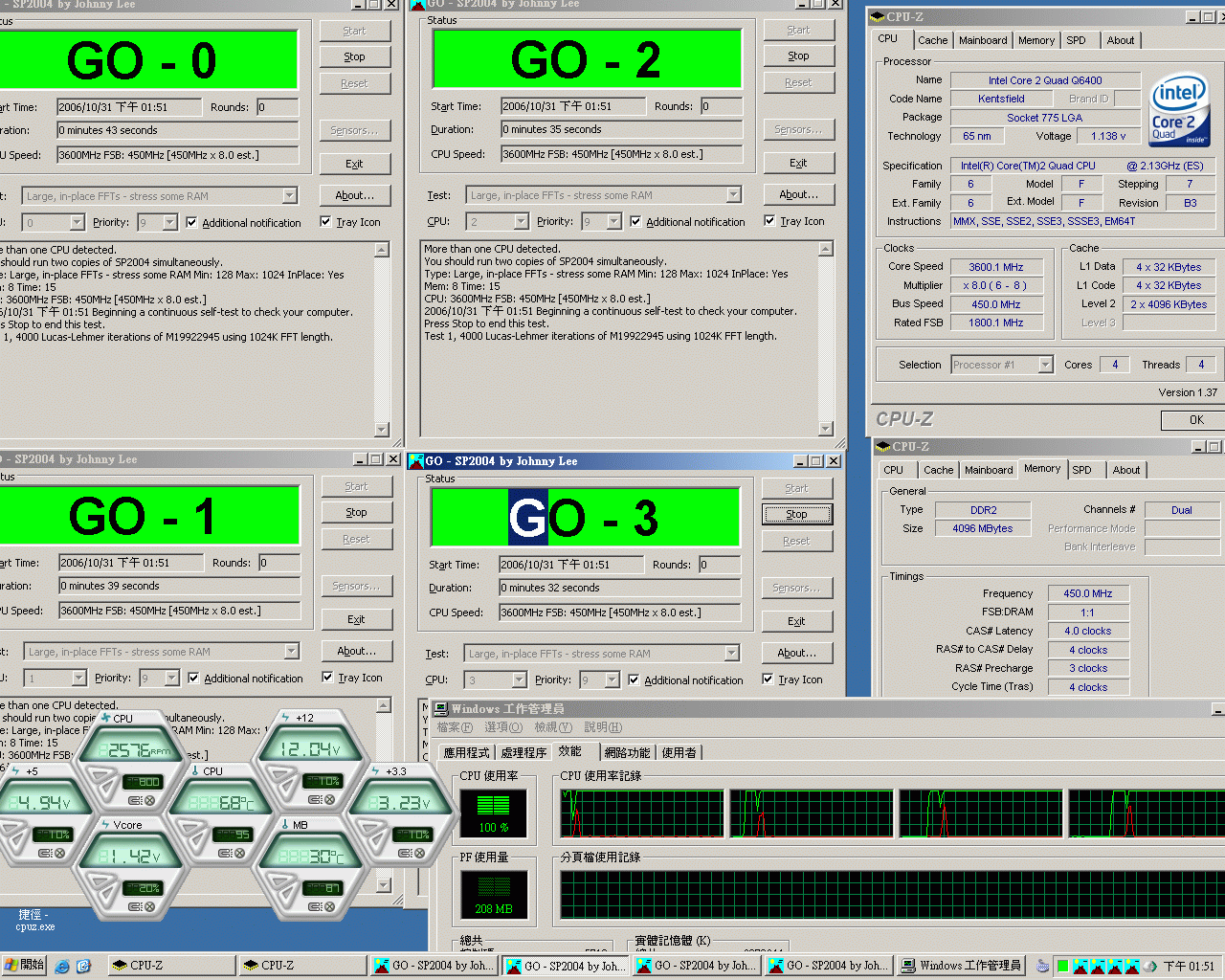Viewport: 1225px width, 980px height.
Task: Close the CPU temperature hexagon monitor
Action: (x=238, y=853)
